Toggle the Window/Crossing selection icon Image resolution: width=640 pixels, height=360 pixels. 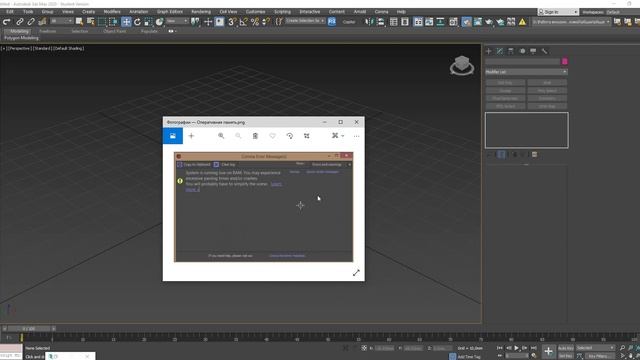point(113,22)
